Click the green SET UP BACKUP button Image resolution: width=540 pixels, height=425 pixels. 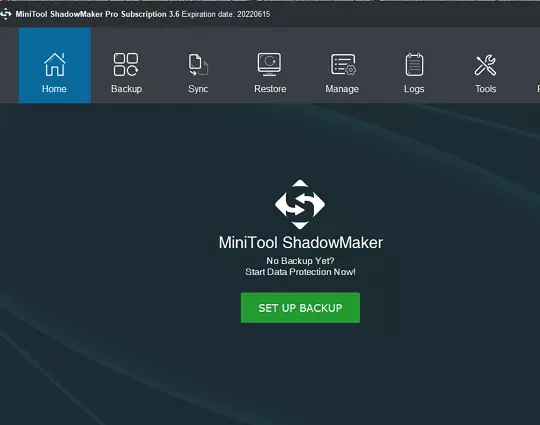tap(300, 308)
